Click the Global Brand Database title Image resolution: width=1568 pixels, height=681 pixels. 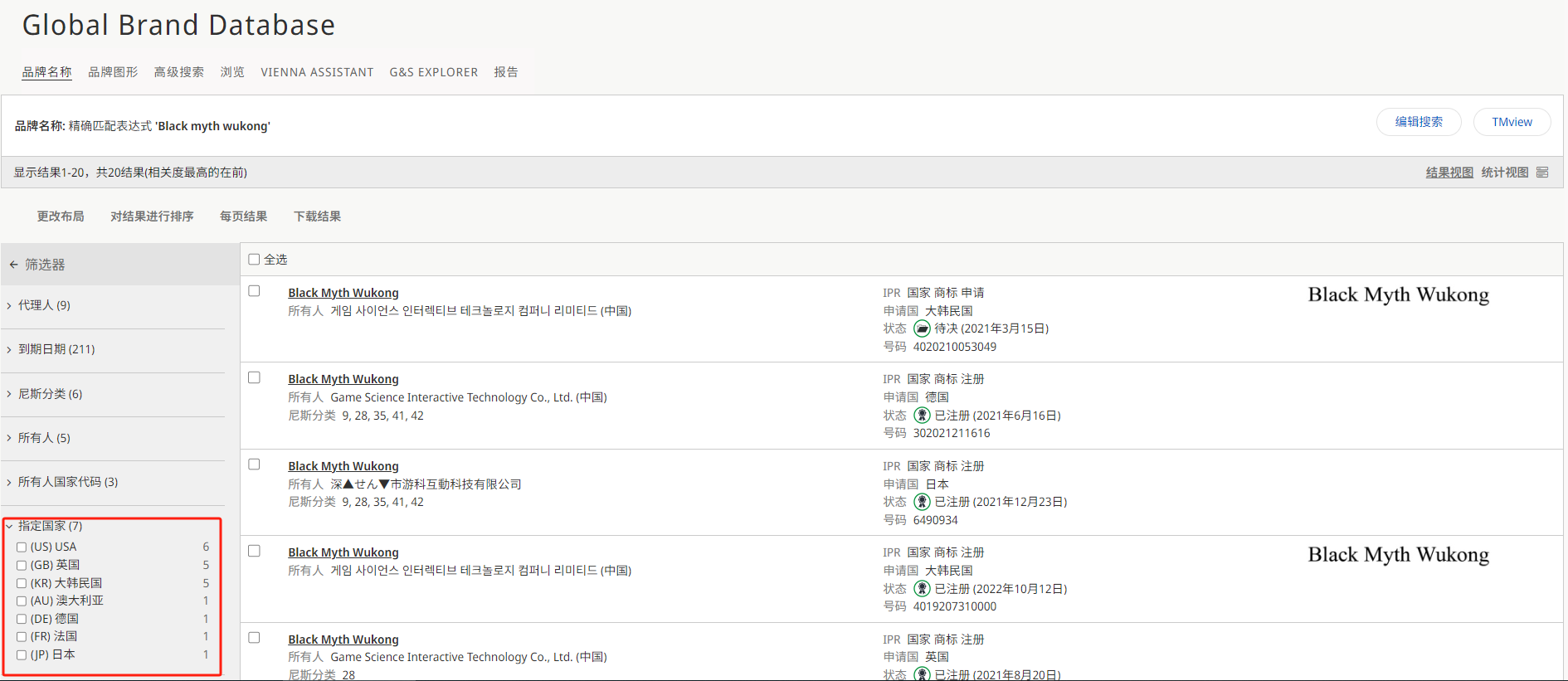[178, 25]
